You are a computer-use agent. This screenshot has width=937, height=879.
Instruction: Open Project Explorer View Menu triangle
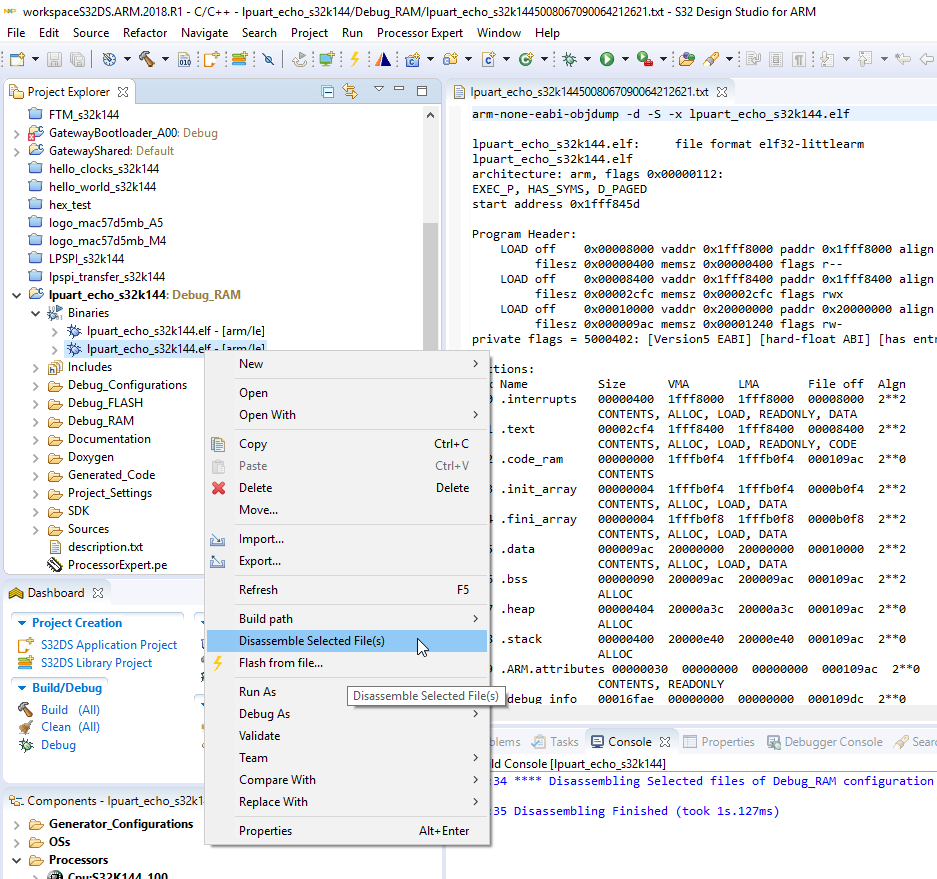(379, 90)
